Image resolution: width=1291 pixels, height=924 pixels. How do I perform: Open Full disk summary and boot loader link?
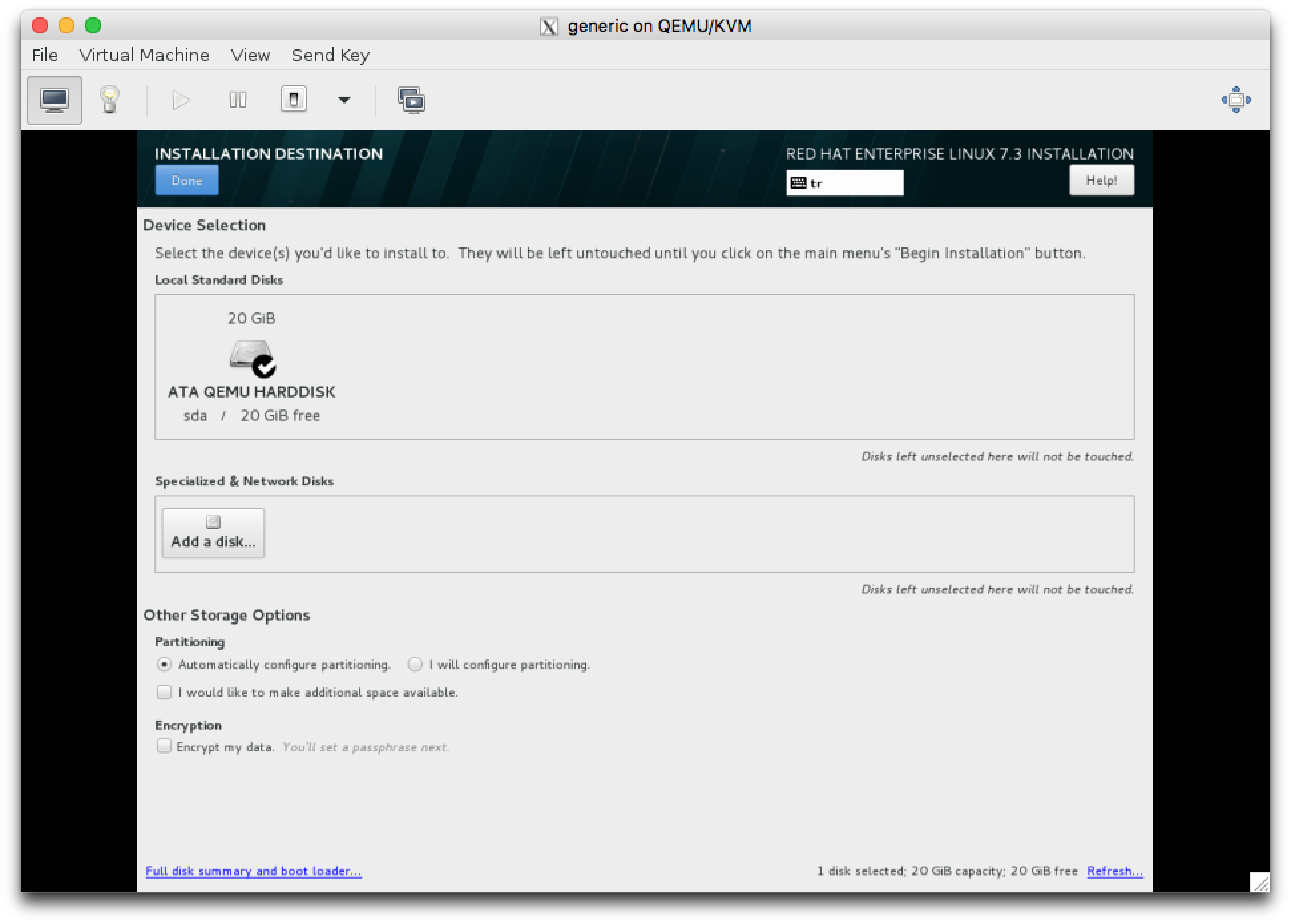(253, 871)
